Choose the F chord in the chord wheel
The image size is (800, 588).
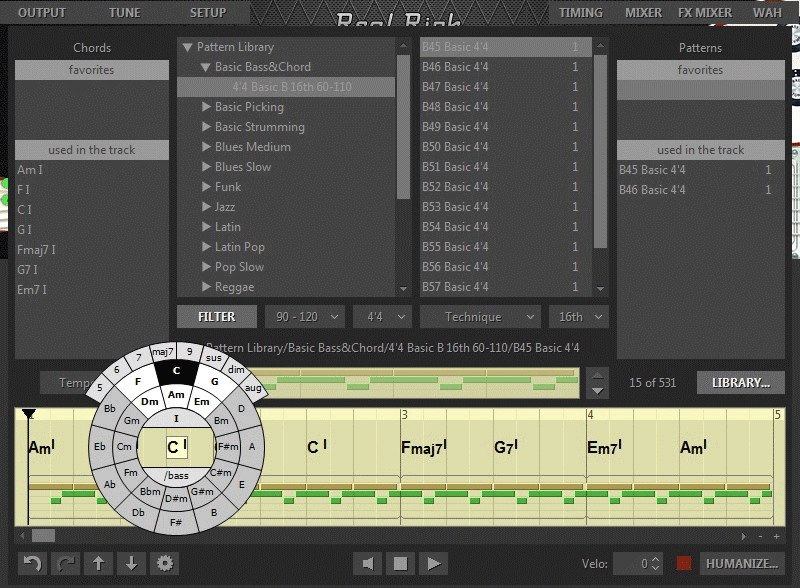138,381
